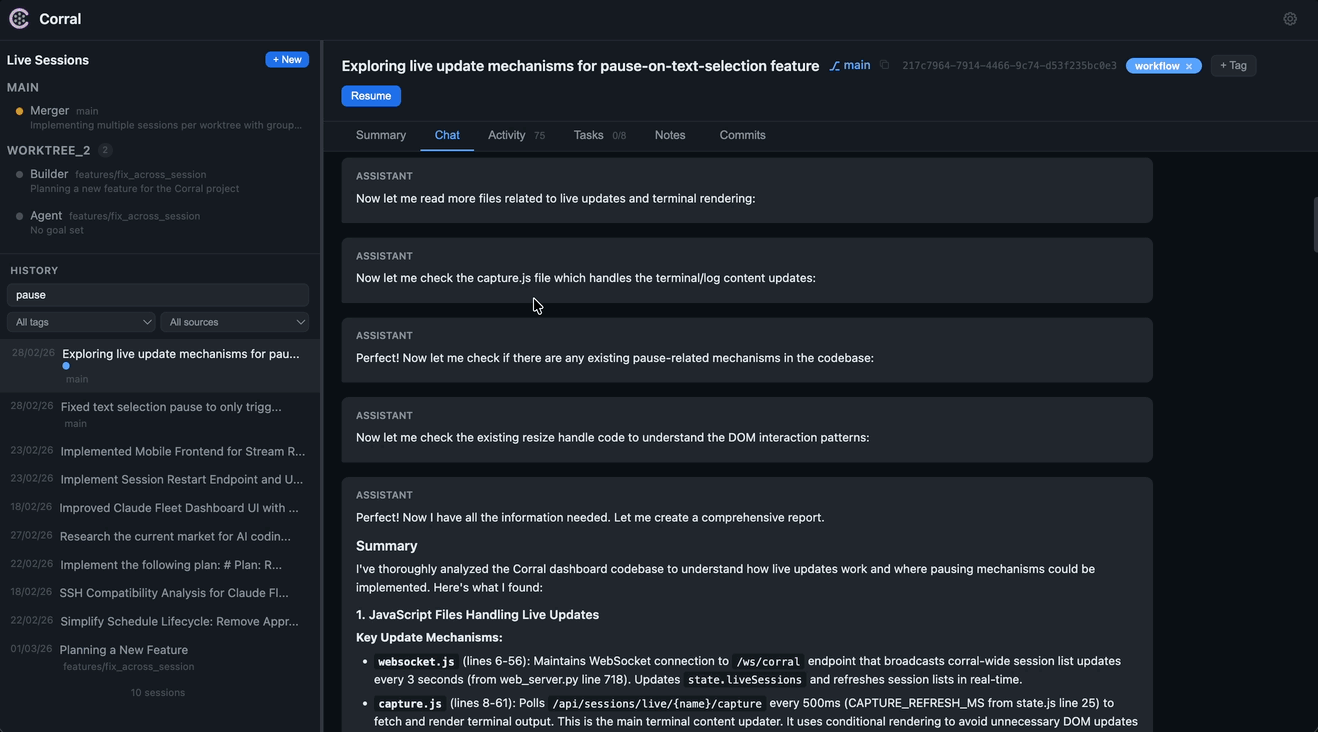Collapse the WORKTREE_2 group header

(x=48, y=150)
